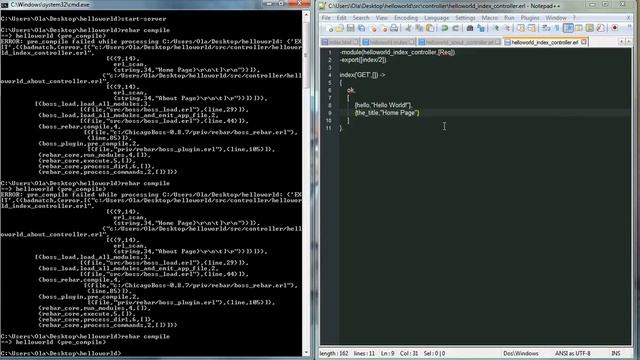
Task: Click the Zoom In toolbar icon
Action: pos(496,28)
